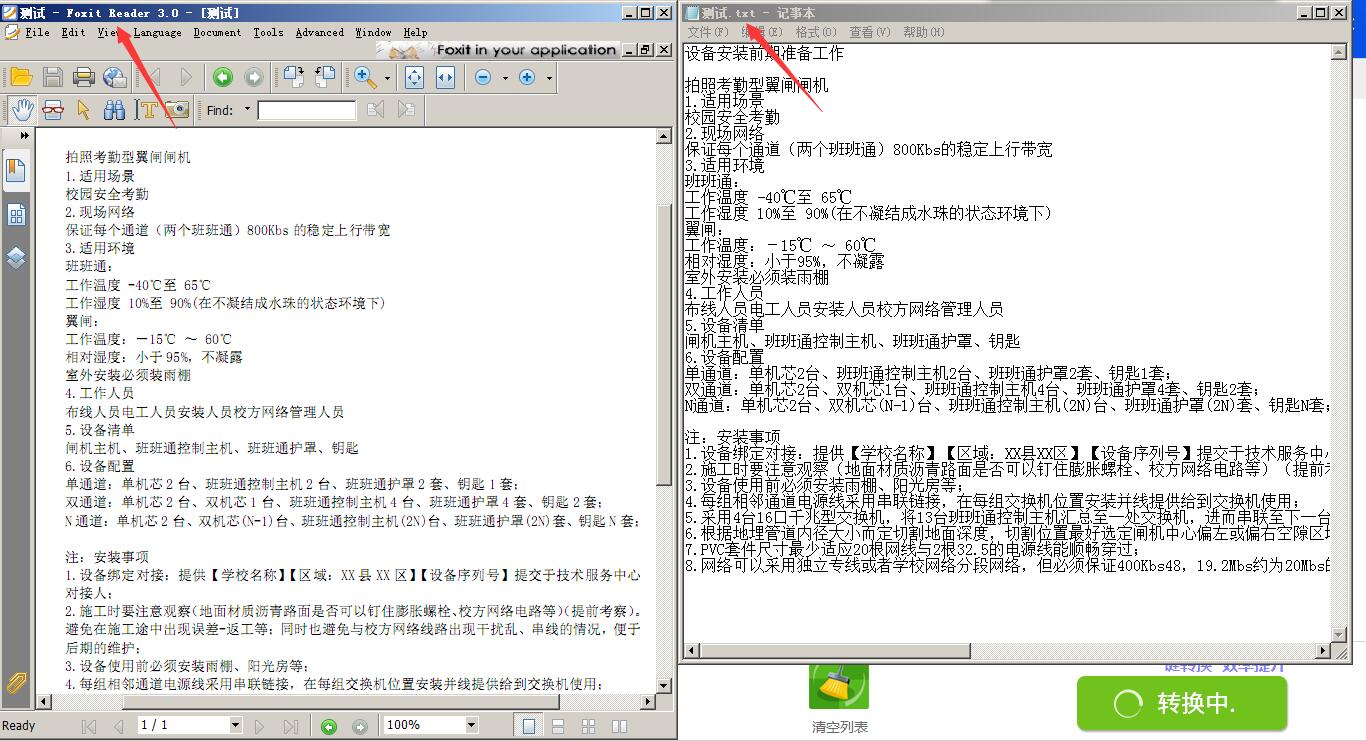1366x741 pixels.
Task: Open the Pages thumbnail panel
Action: pos(16,214)
